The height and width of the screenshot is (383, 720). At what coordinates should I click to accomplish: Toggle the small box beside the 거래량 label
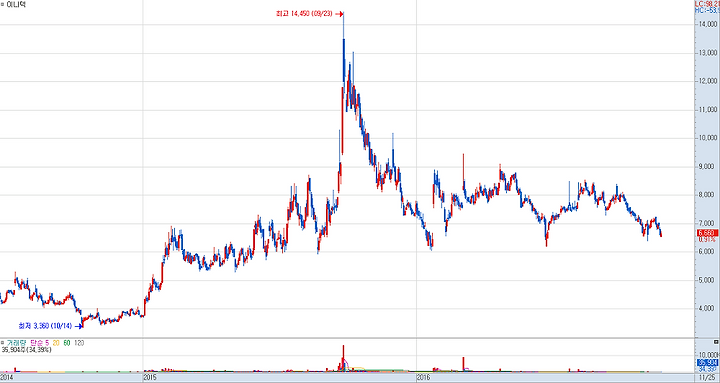(2, 343)
